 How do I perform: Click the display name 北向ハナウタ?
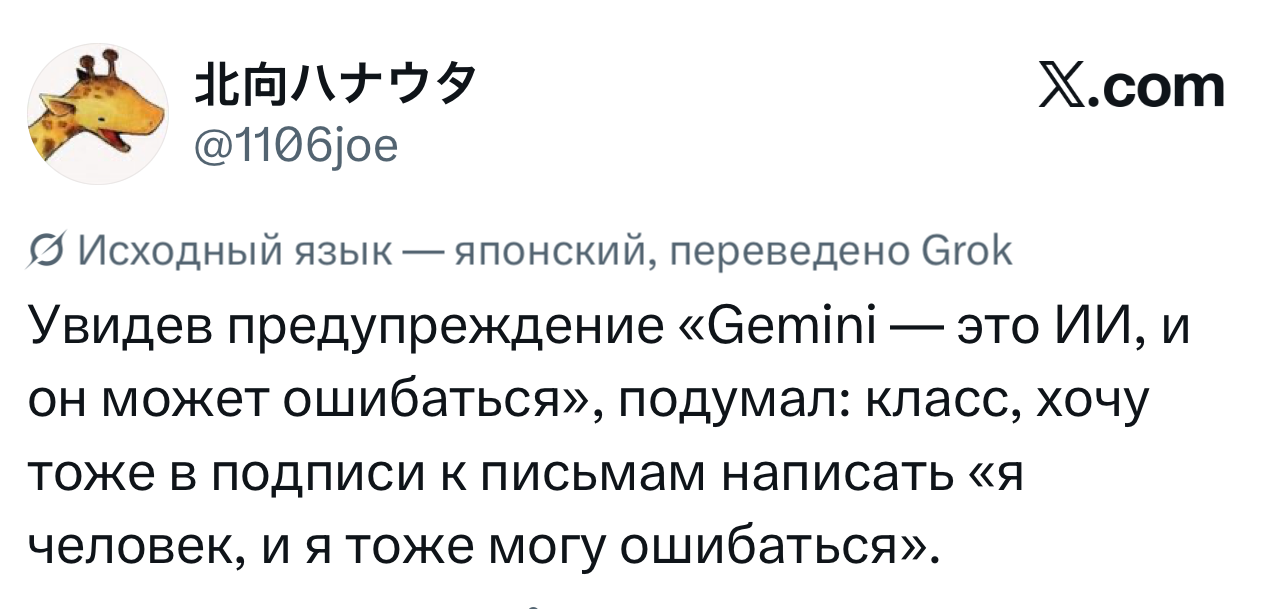[x=334, y=89]
